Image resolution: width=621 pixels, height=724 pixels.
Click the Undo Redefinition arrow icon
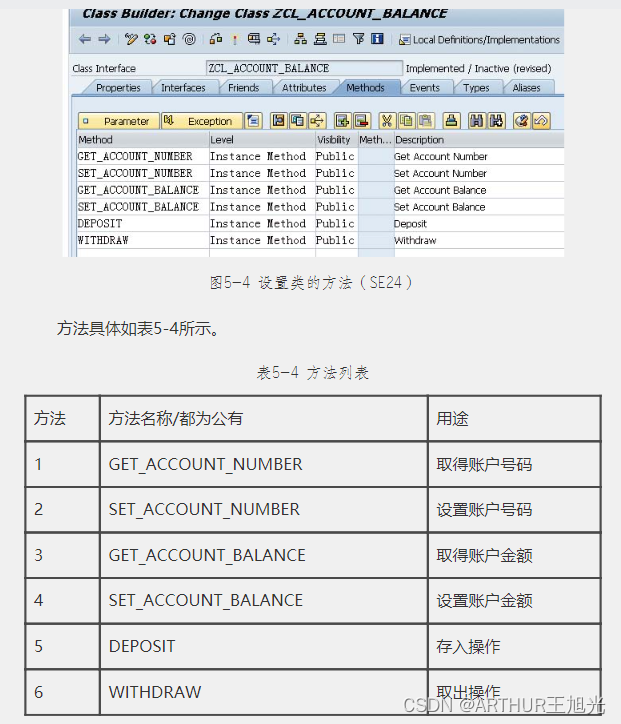[541, 121]
